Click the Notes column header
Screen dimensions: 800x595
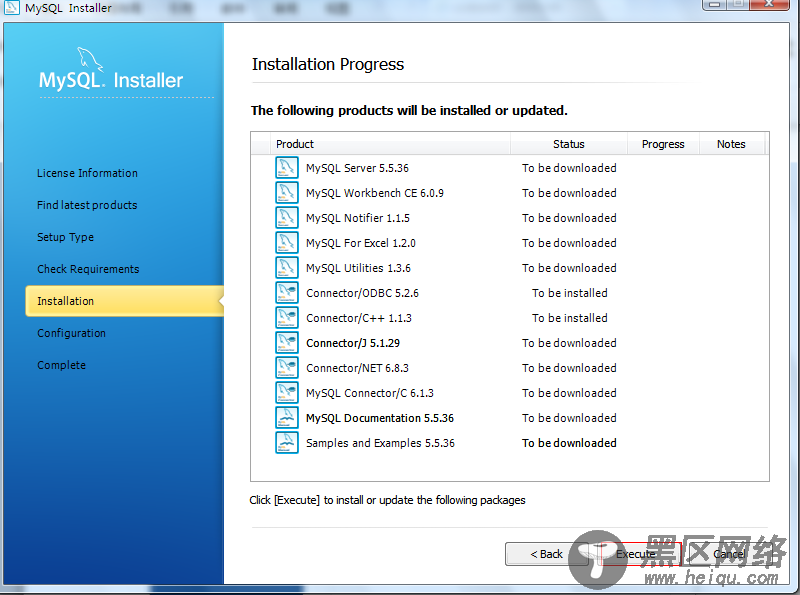(731, 144)
